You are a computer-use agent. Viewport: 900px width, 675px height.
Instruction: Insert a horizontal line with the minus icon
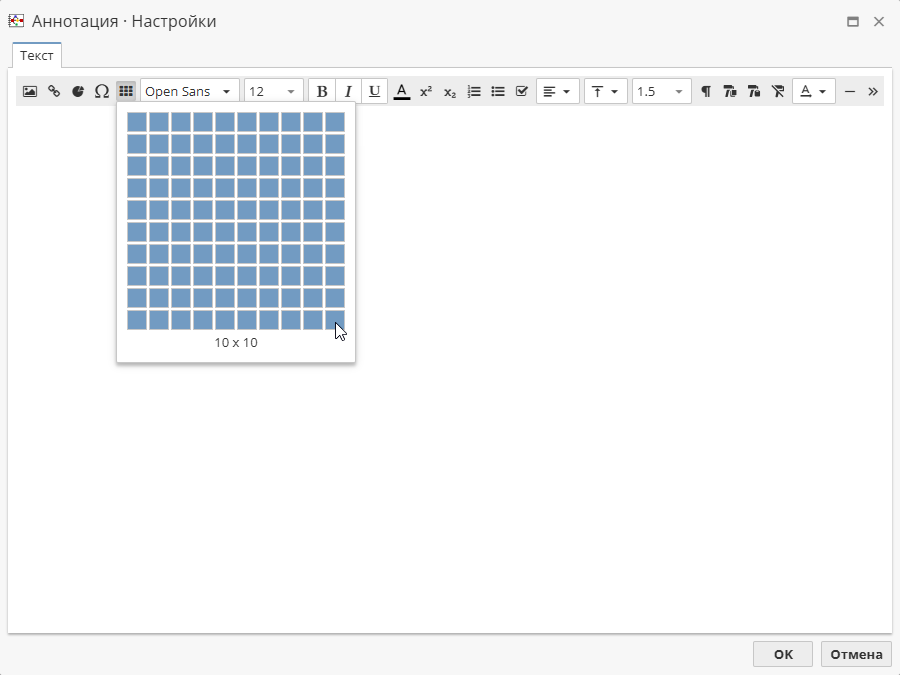(850, 91)
